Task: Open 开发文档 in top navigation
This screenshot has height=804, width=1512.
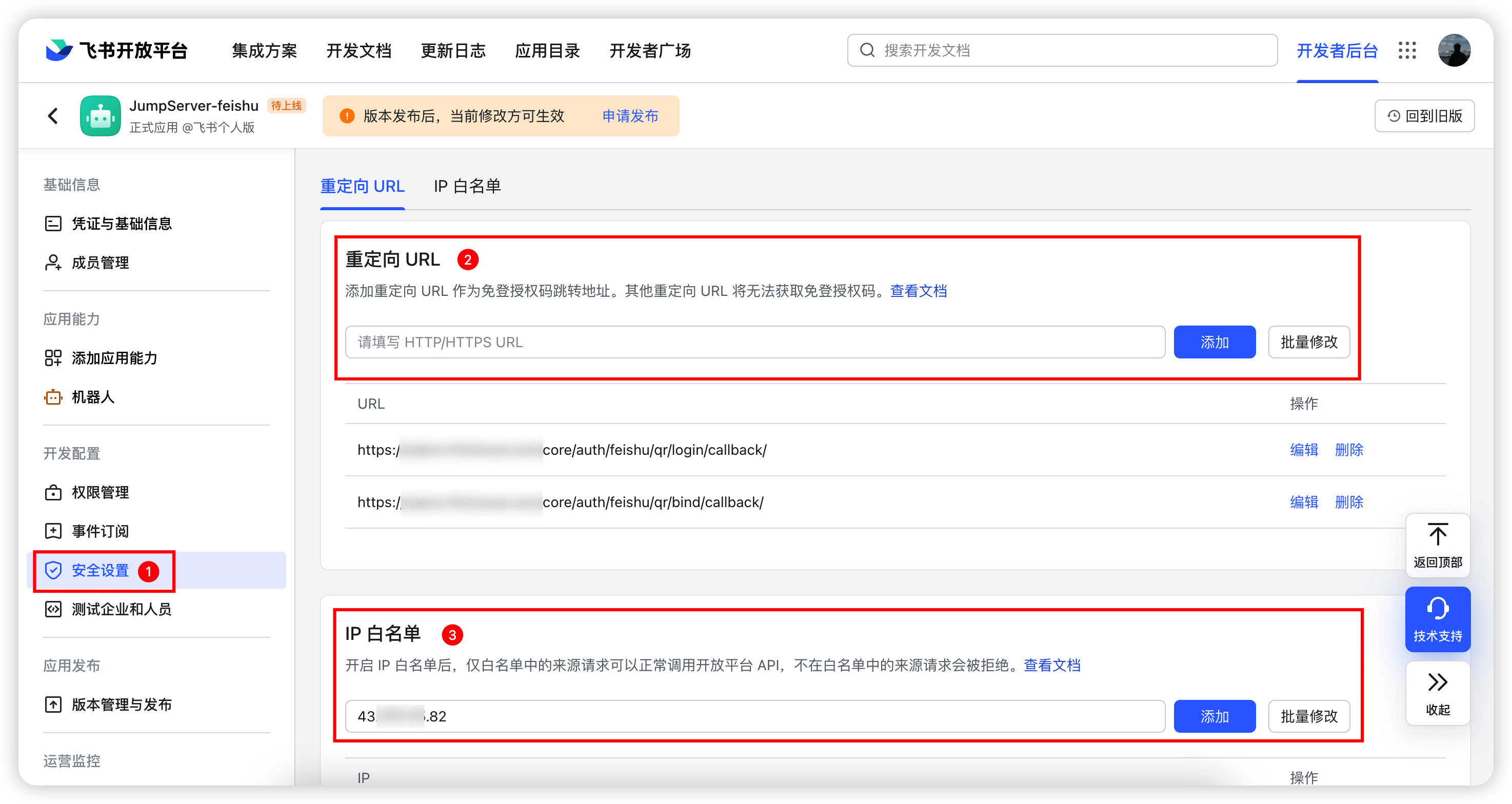Action: click(x=359, y=50)
